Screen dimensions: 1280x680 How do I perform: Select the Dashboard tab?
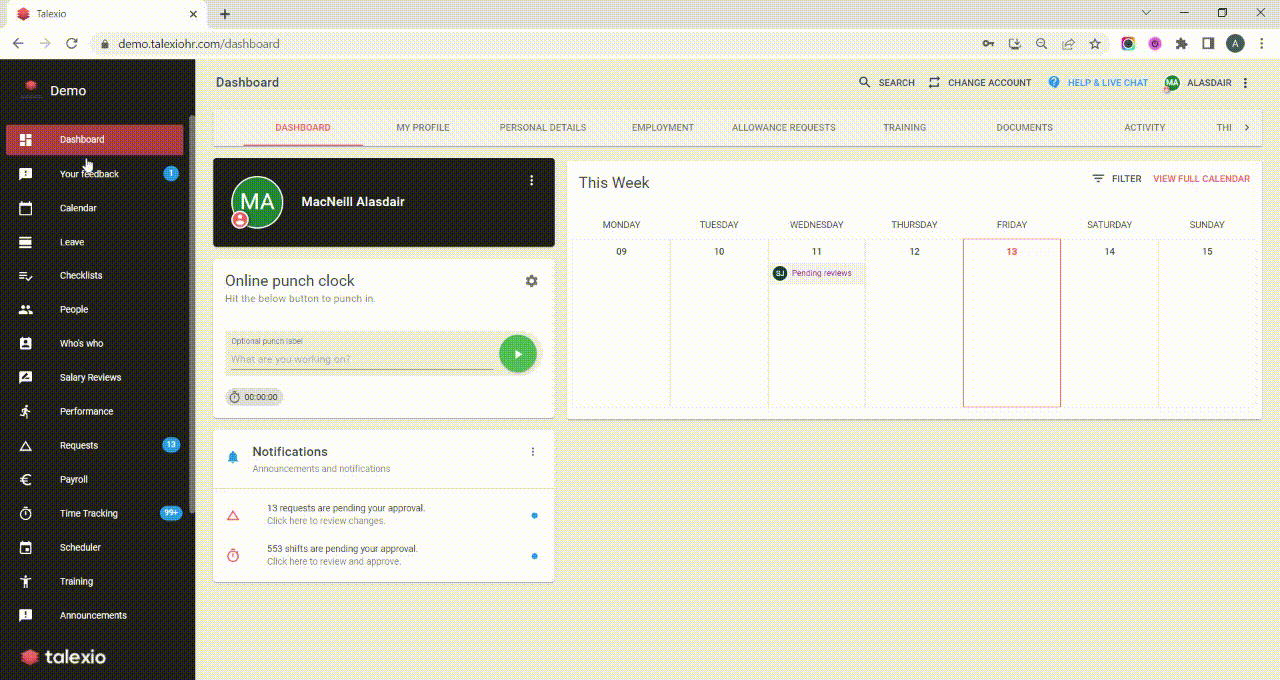(303, 128)
